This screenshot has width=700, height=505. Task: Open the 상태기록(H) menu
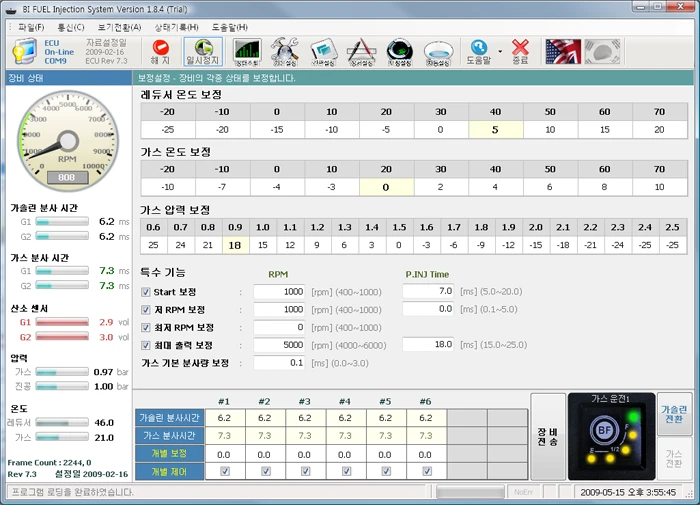tap(176, 27)
